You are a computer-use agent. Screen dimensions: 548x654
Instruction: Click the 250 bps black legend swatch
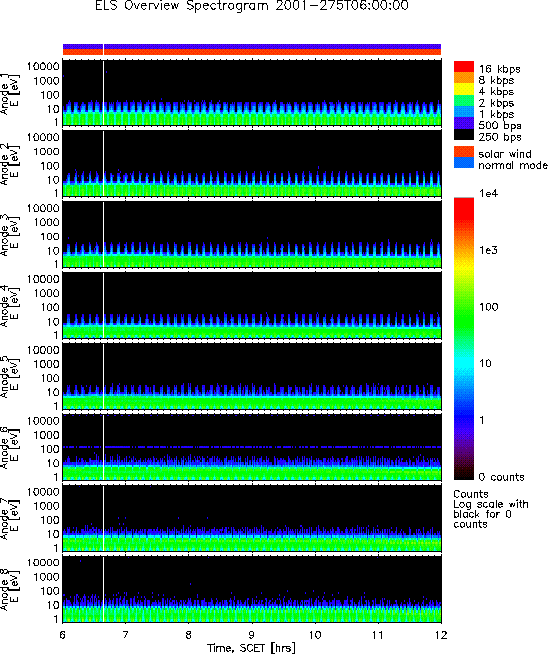click(464, 134)
